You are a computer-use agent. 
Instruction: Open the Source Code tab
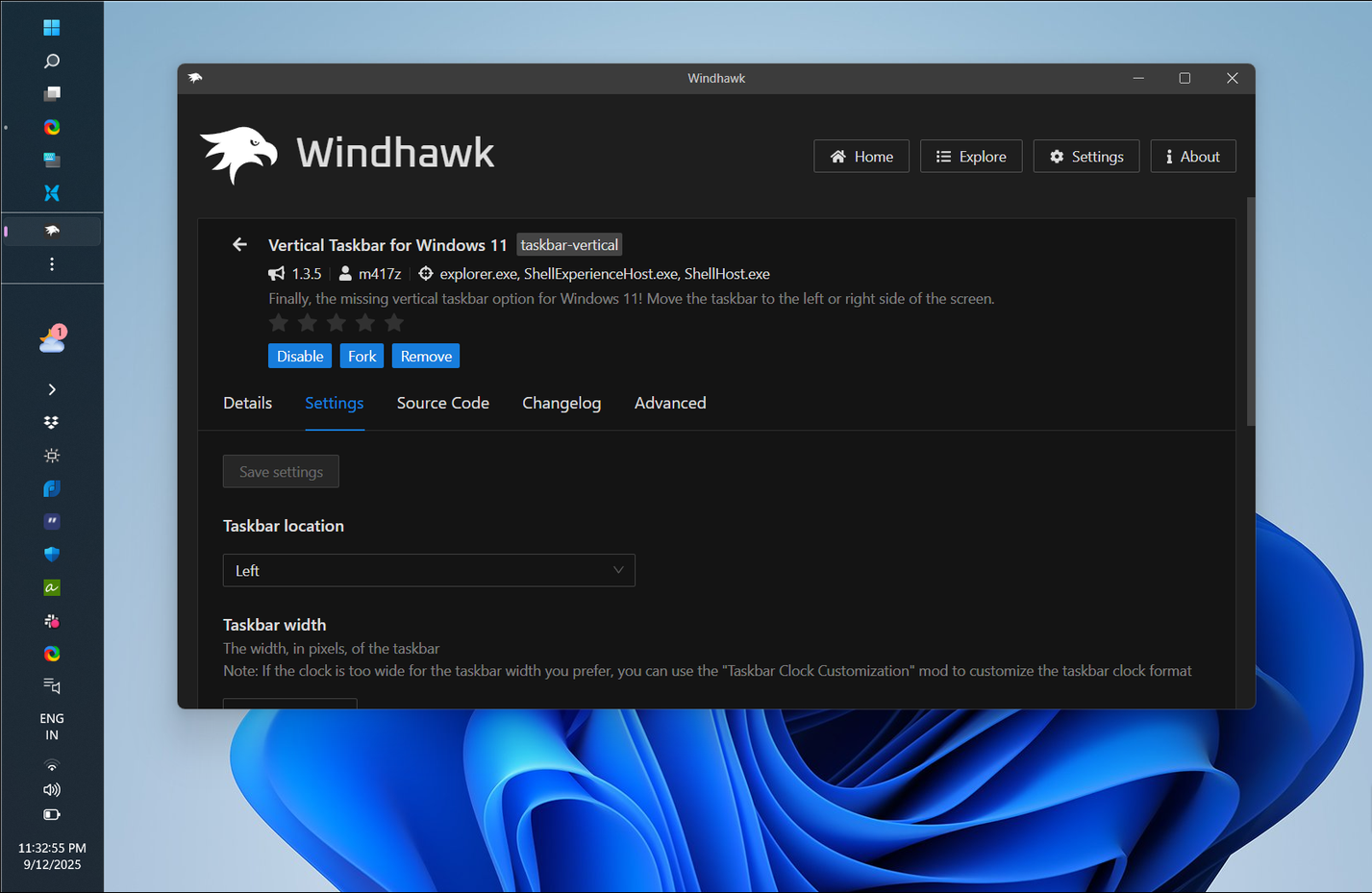tap(442, 403)
